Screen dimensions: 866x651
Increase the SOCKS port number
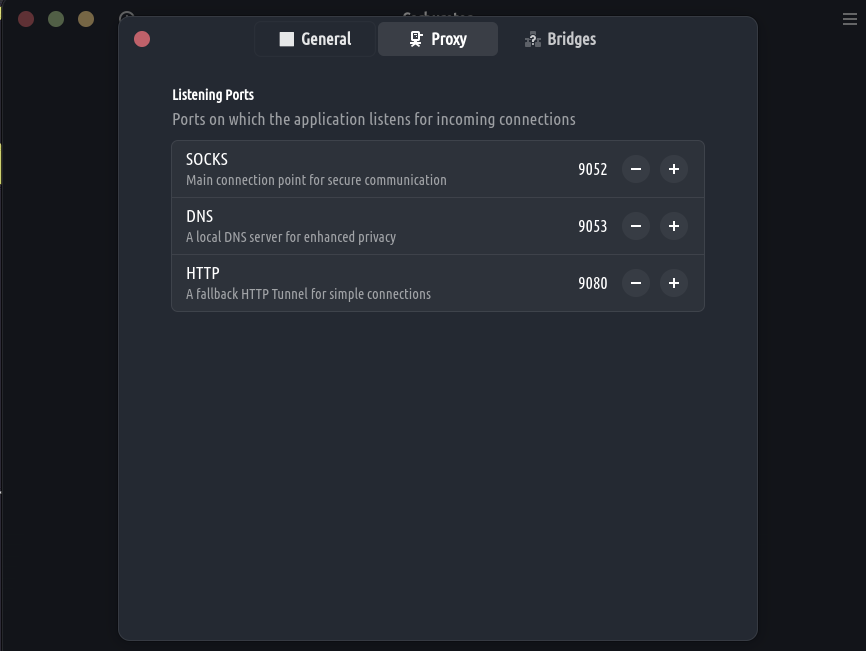pos(674,169)
